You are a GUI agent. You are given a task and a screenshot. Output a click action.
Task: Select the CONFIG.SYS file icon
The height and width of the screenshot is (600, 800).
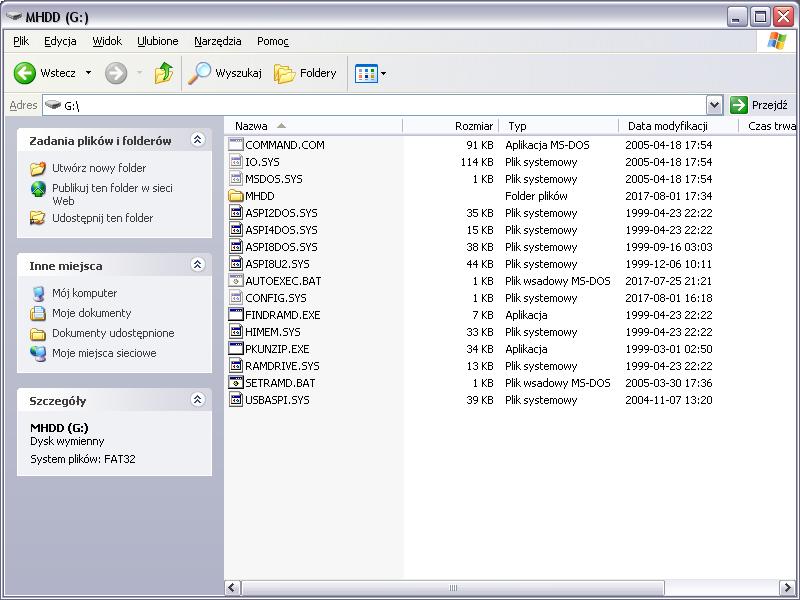click(235, 298)
